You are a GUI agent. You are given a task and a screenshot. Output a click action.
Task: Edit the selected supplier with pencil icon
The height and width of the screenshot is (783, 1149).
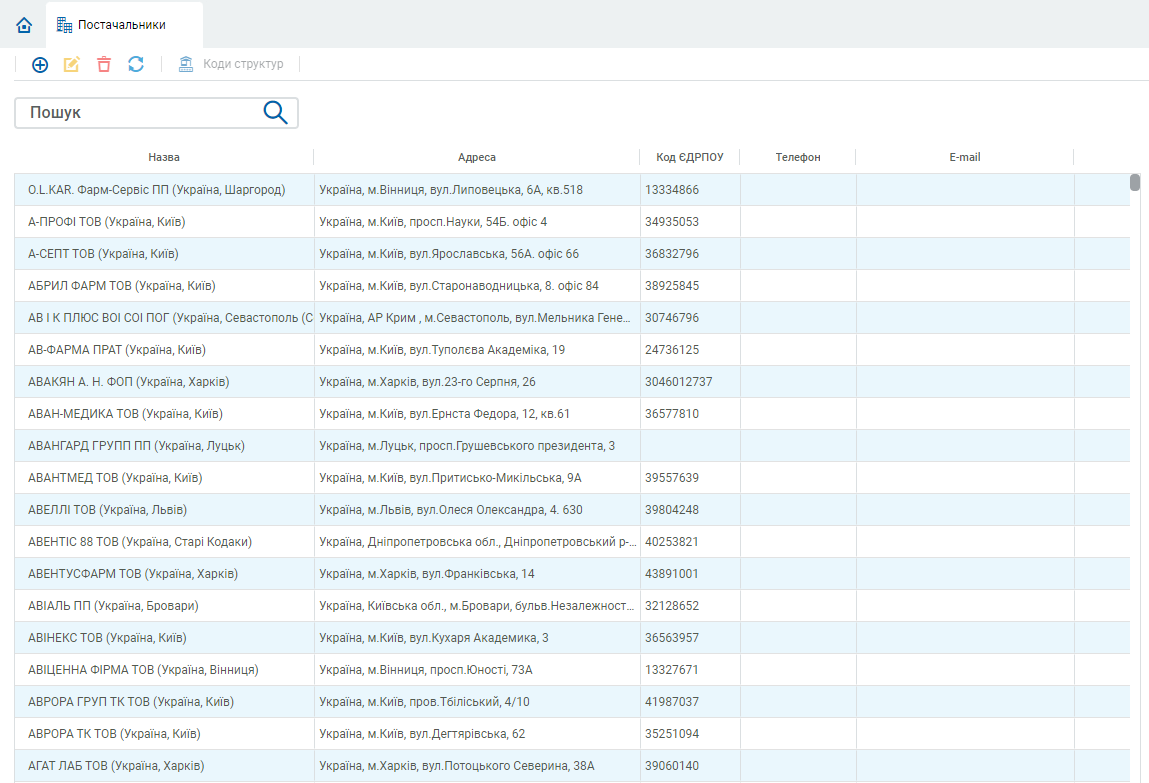pyautogui.click(x=72, y=64)
